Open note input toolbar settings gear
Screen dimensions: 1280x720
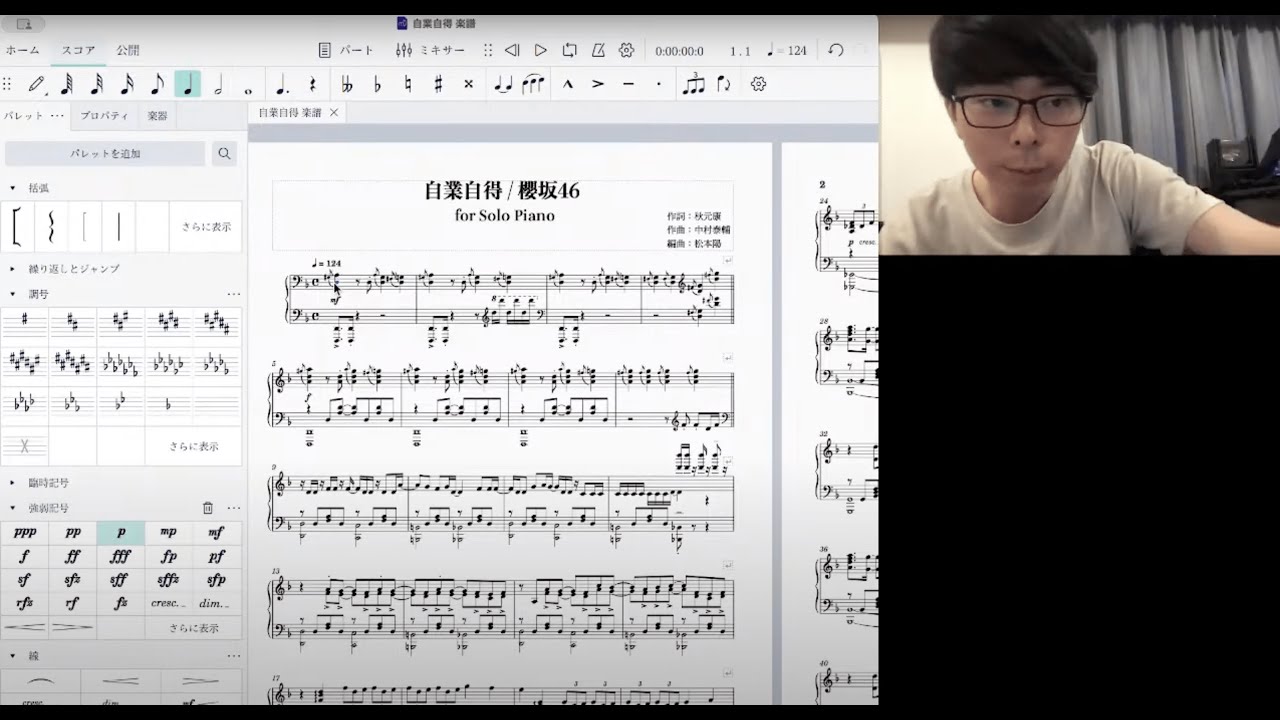[x=758, y=84]
